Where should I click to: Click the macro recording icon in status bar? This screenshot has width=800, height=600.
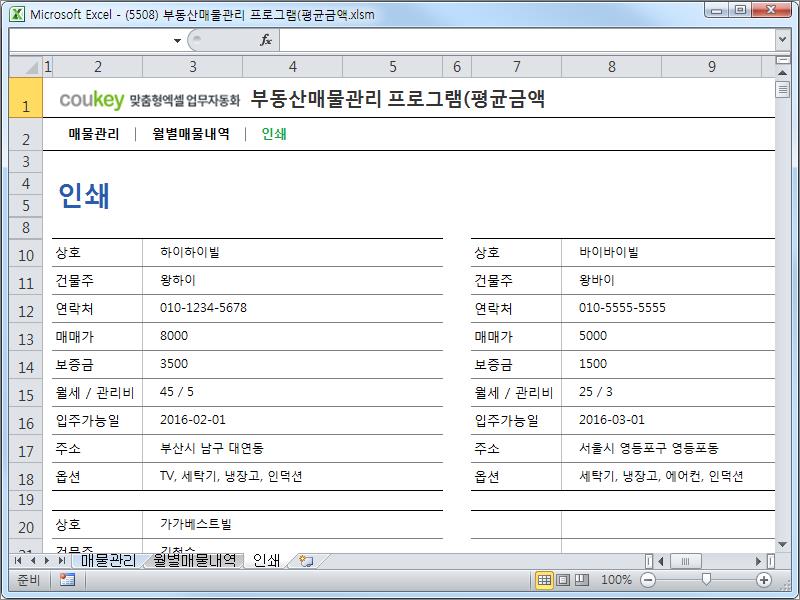pyautogui.click(x=67, y=580)
